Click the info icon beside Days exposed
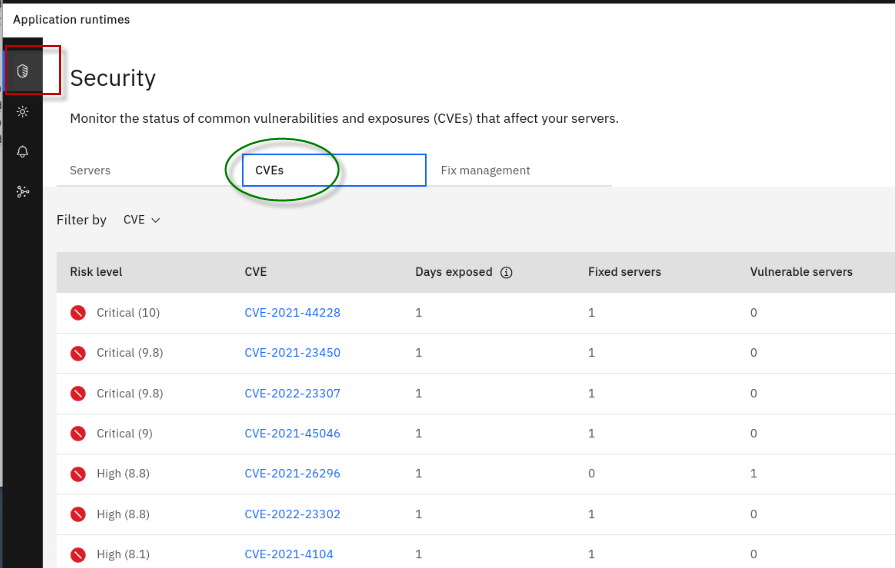 (506, 272)
